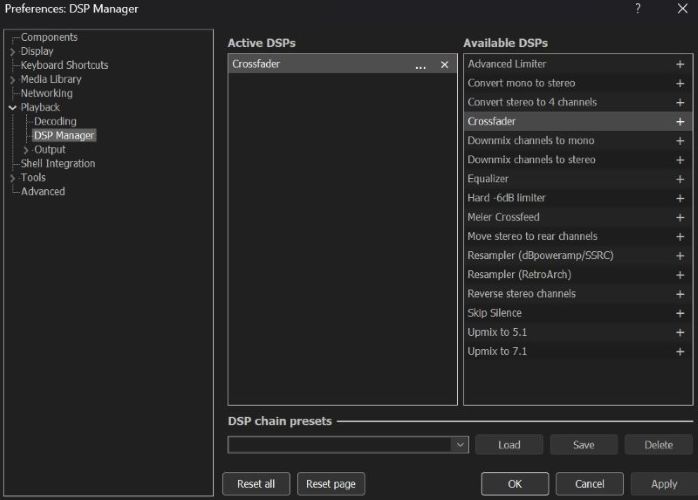The width and height of the screenshot is (698, 500).
Task: Open the DSP chain presets dropdown
Action: [x=459, y=445]
